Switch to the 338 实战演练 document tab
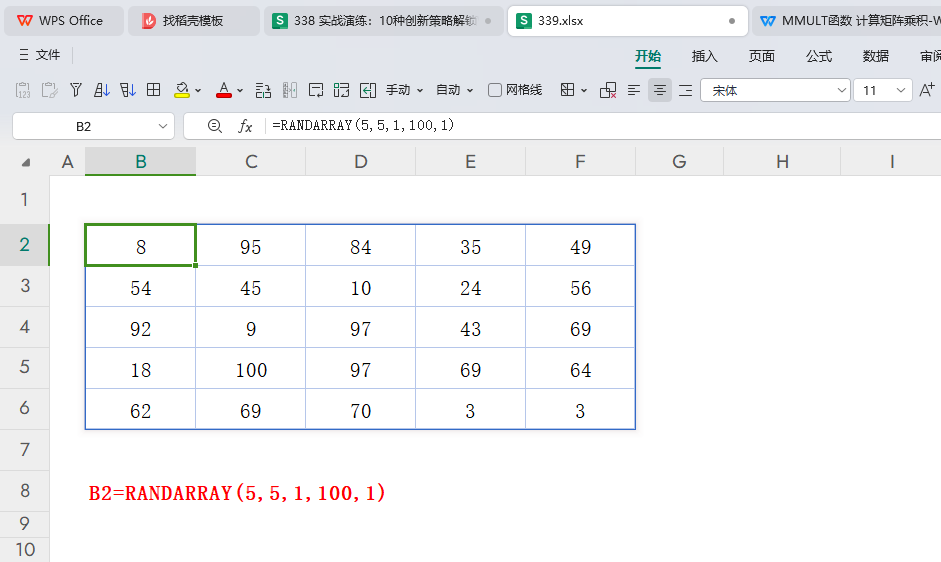The image size is (941, 562). 384,21
